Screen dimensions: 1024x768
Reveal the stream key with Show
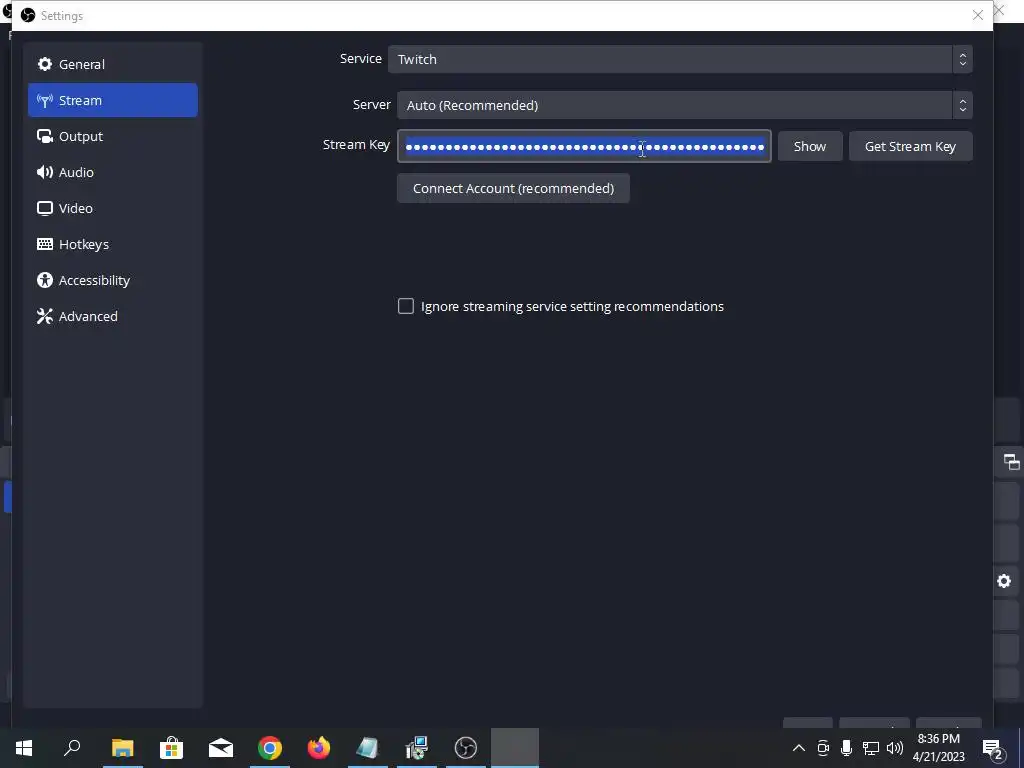tap(810, 146)
